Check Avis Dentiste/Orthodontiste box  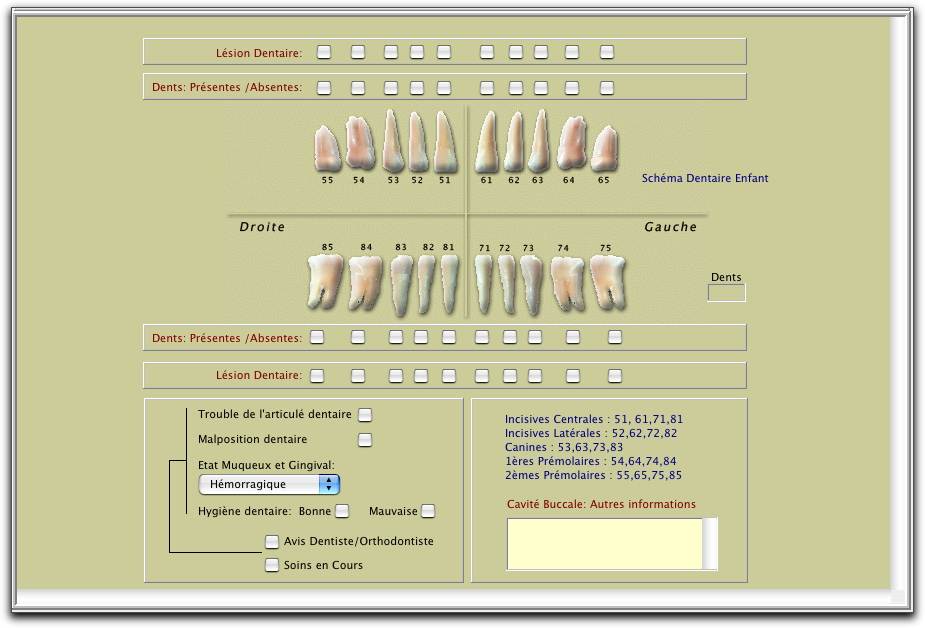coord(271,541)
